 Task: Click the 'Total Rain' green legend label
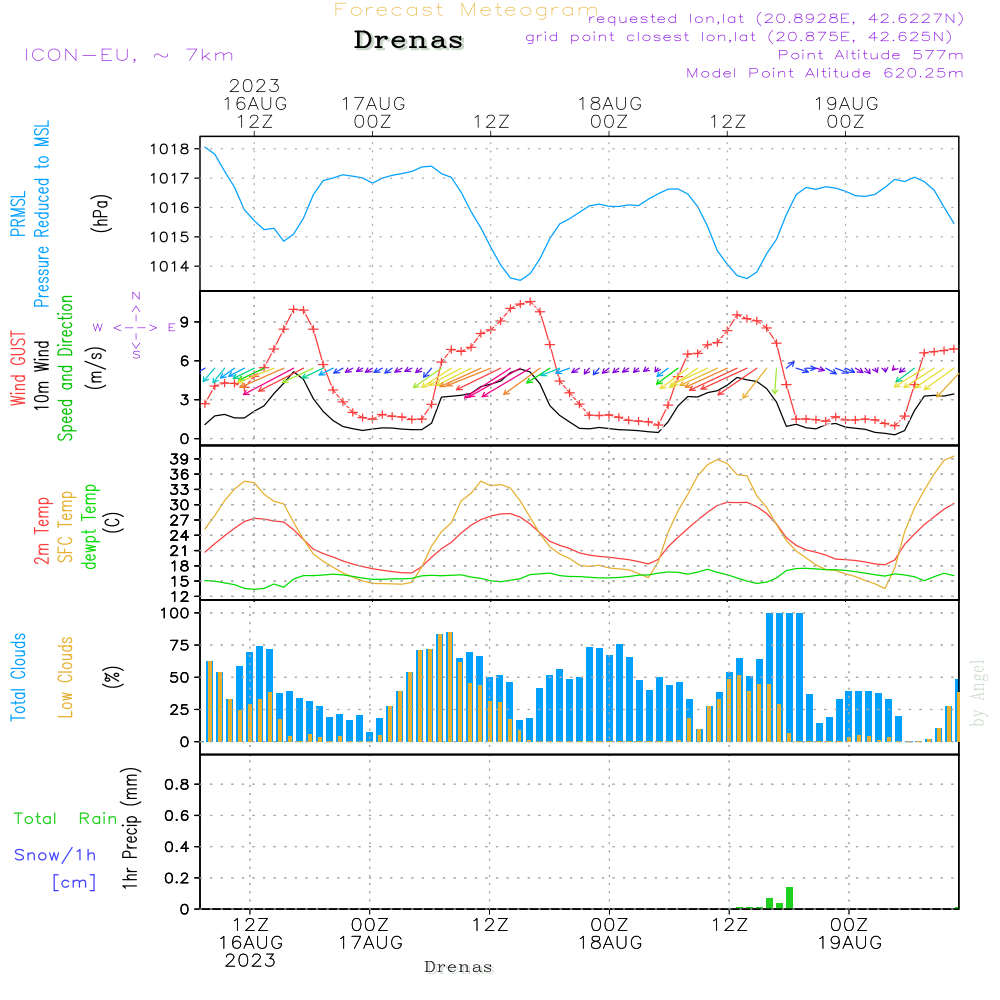click(66, 818)
